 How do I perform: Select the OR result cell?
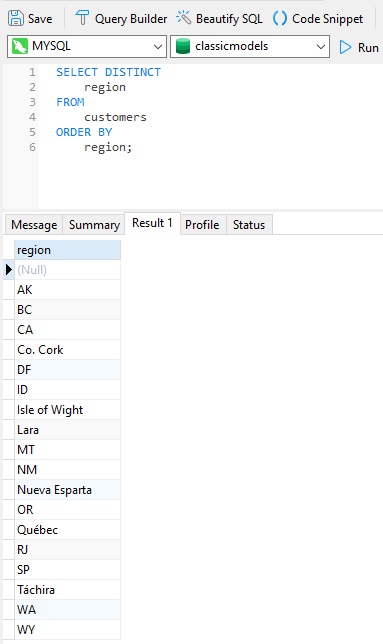[67, 510]
